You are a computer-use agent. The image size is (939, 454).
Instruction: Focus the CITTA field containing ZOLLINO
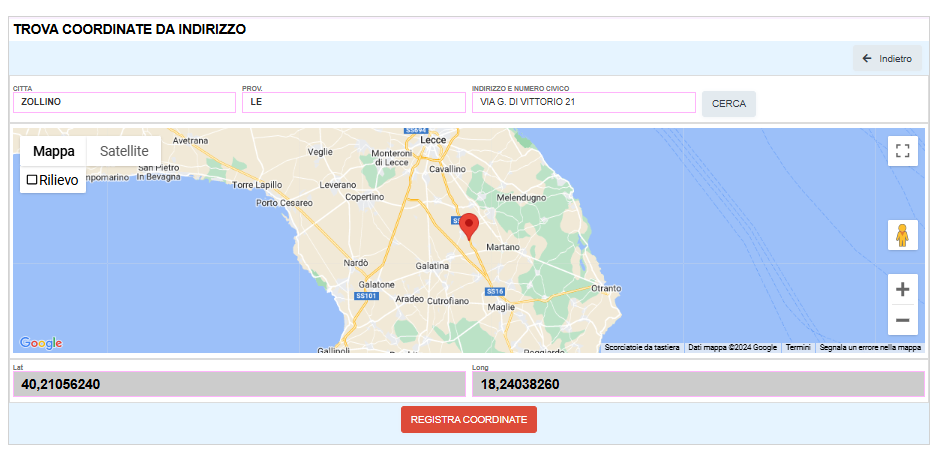click(x=125, y=102)
